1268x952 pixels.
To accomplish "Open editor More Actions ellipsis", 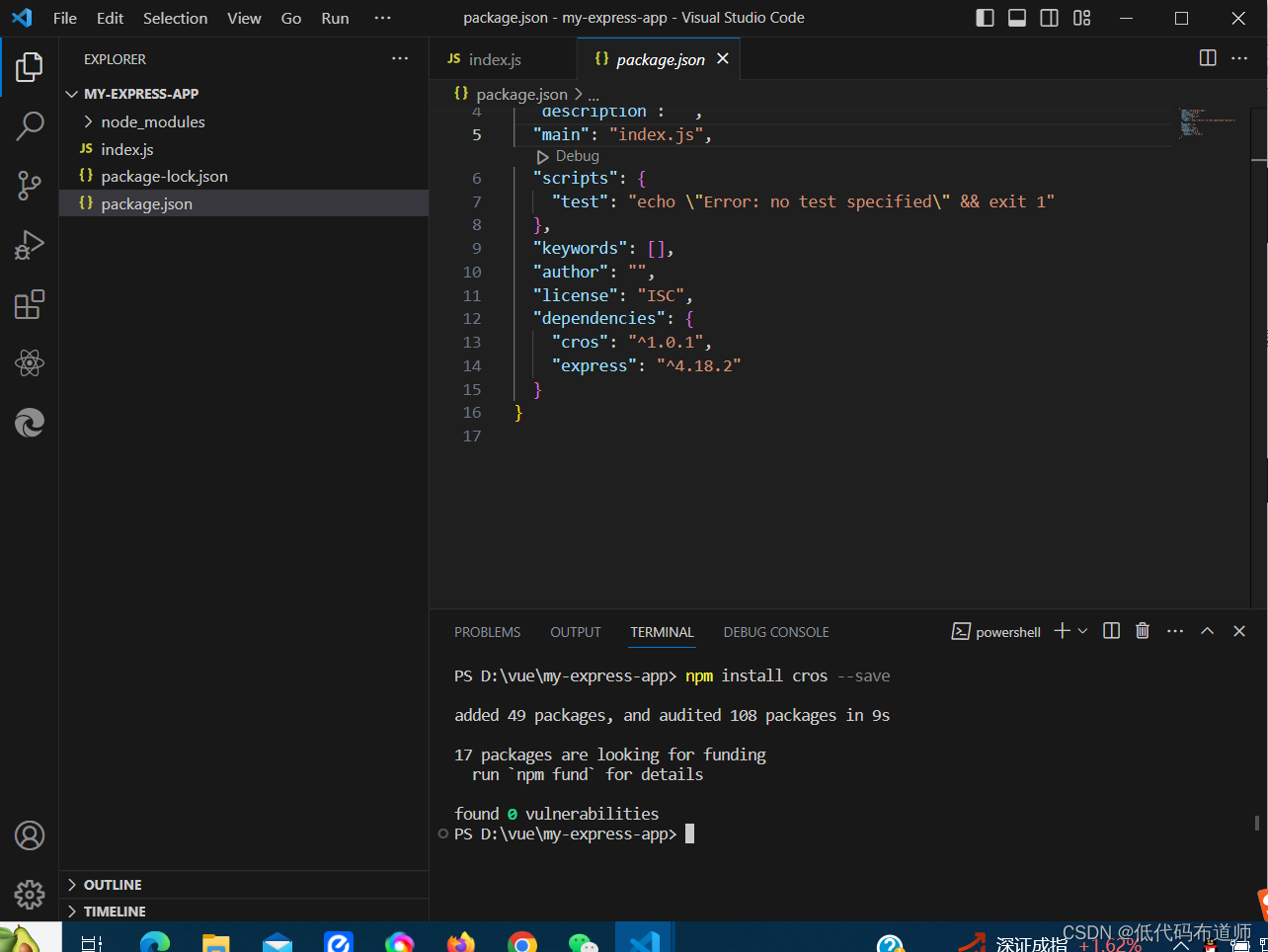I will 1239,58.
